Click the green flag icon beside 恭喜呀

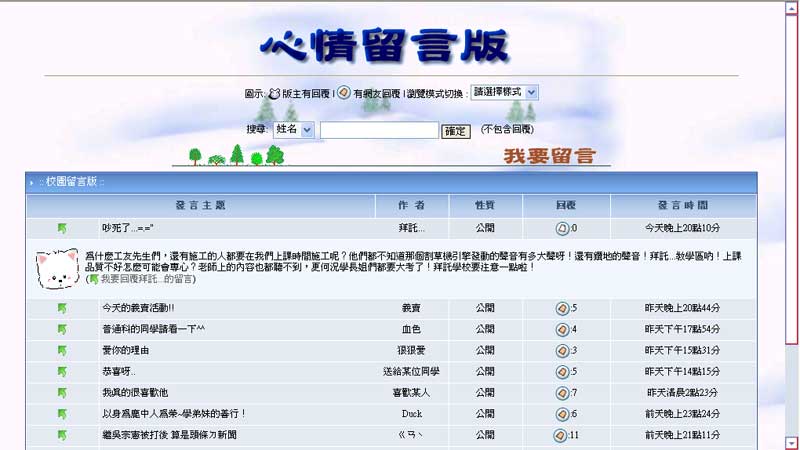(x=62, y=372)
